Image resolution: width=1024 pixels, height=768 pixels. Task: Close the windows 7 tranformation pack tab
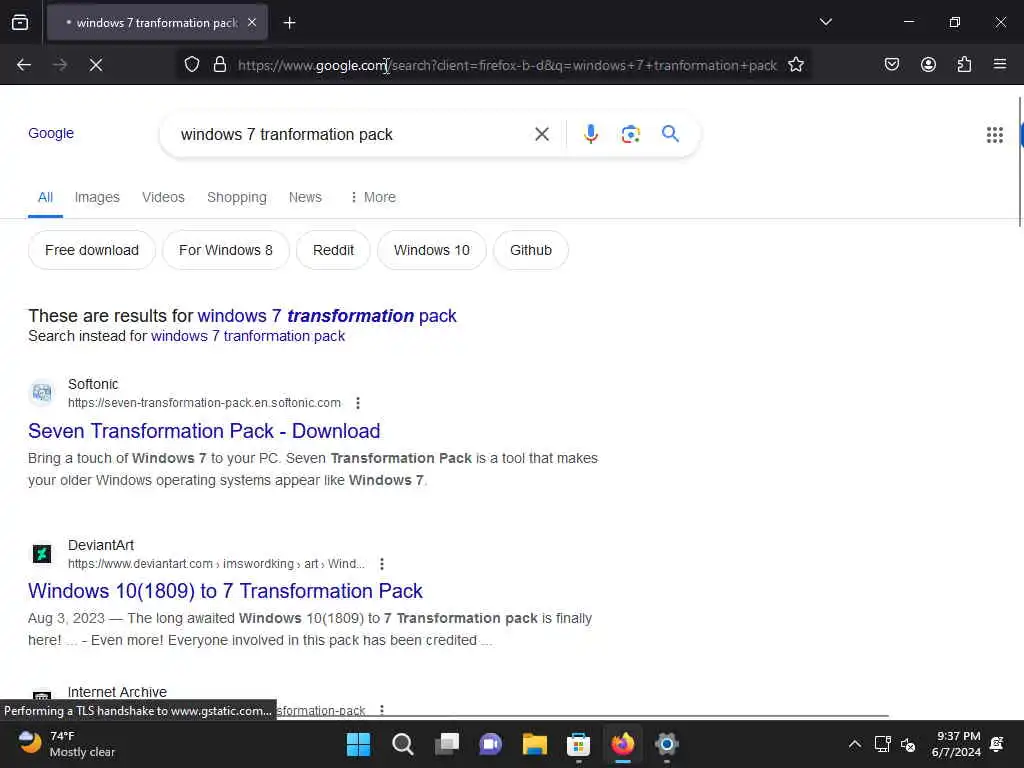(252, 22)
